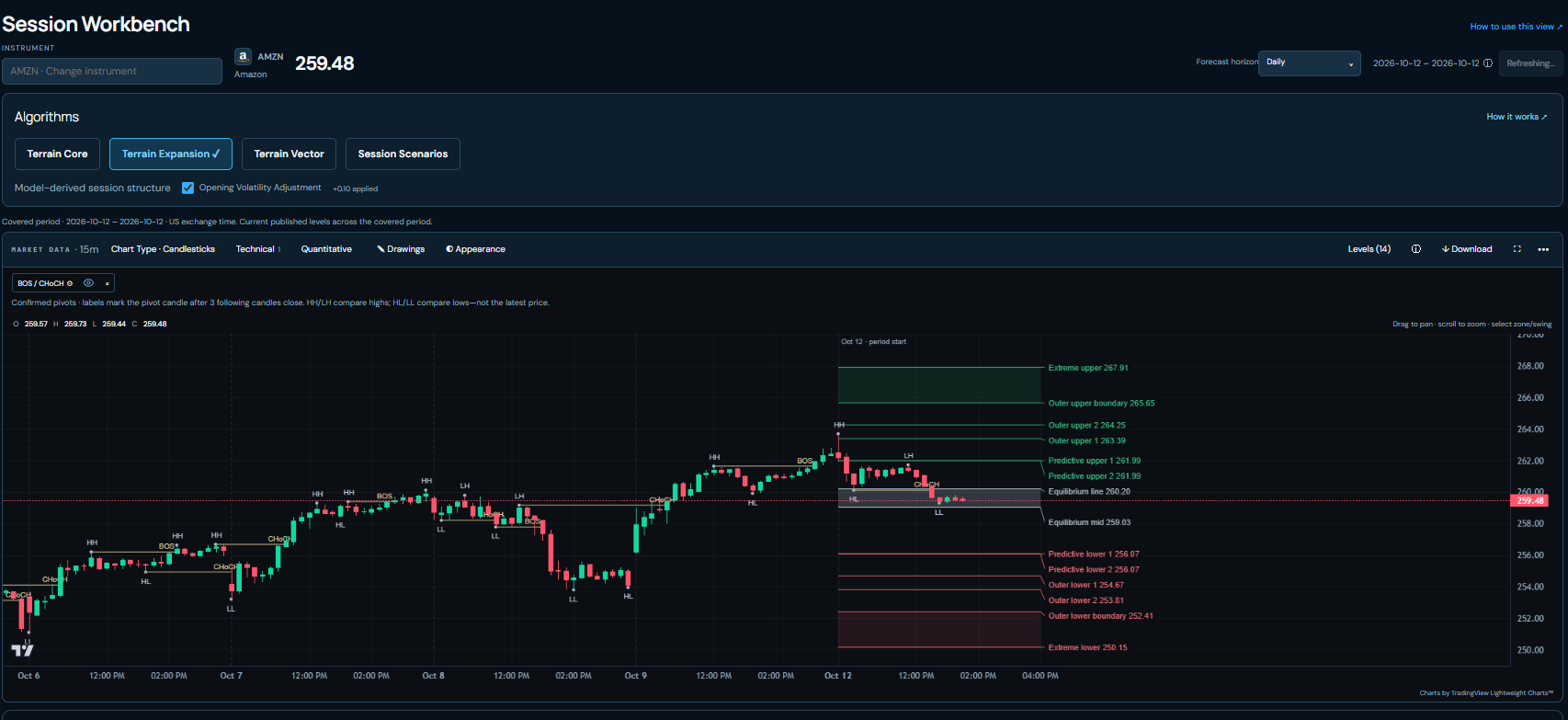Download the chart data
Screen dimensions: 1568x720
pos(1467,249)
